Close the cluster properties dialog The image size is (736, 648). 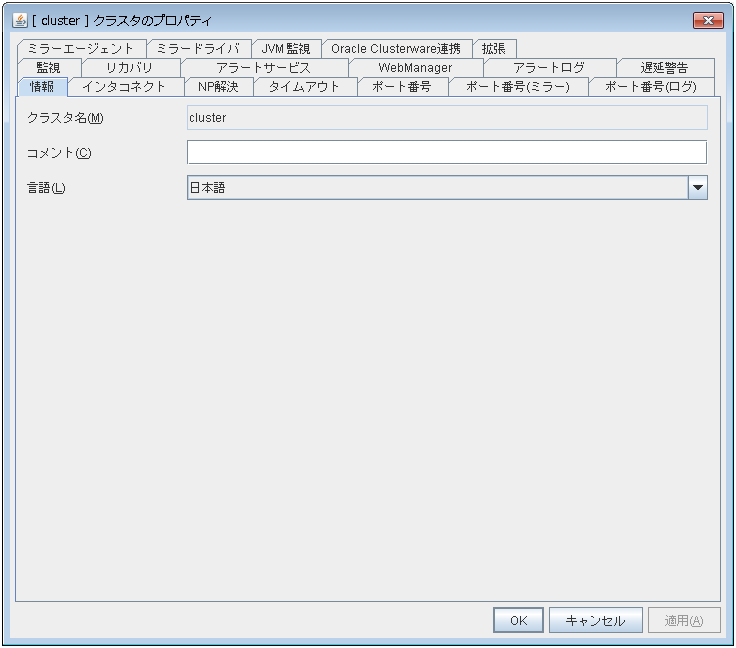(x=708, y=20)
